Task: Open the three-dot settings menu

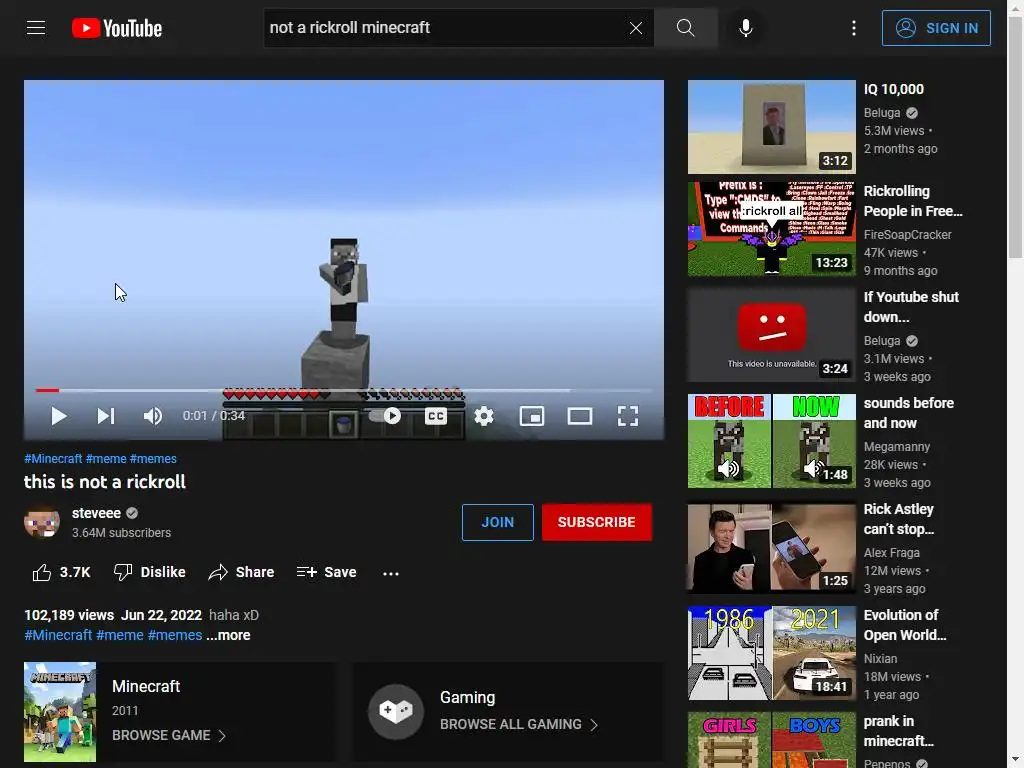Action: pyautogui.click(x=854, y=28)
